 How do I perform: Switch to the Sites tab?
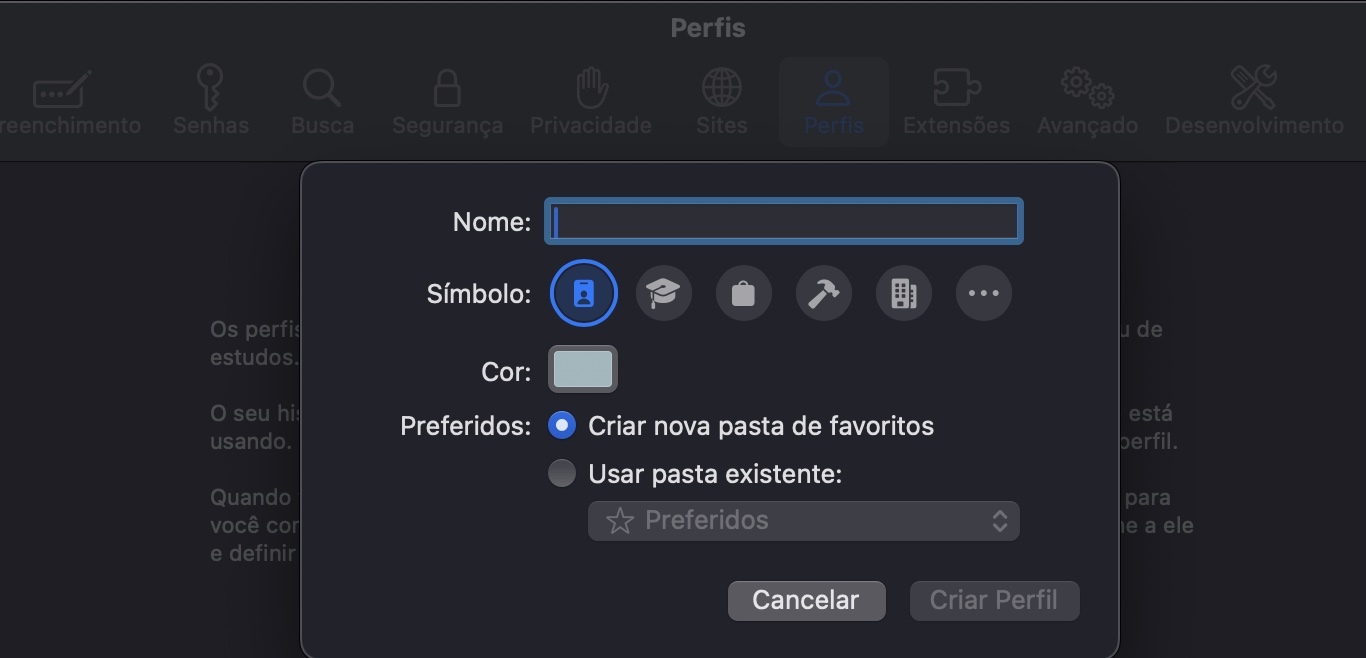721,100
